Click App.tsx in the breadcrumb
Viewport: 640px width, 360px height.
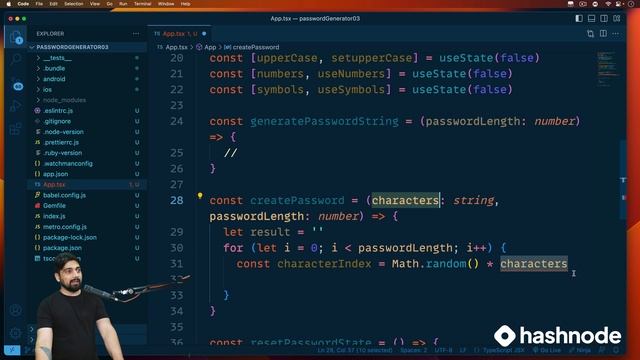click(x=176, y=47)
